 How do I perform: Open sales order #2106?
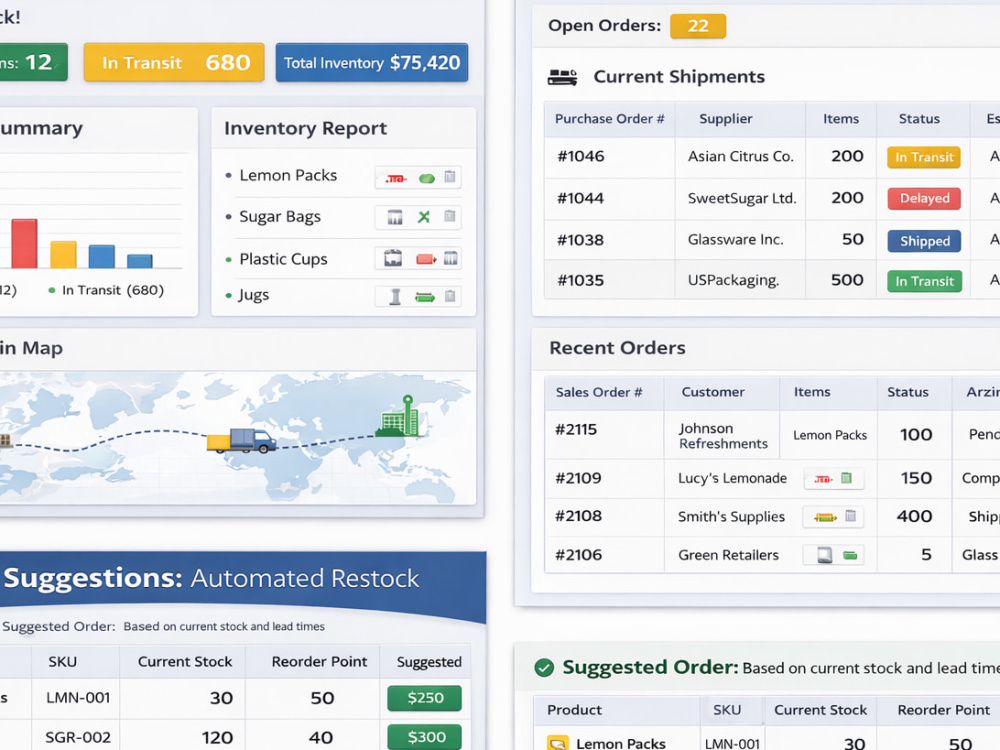pyautogui.click(x=578, y=555)
